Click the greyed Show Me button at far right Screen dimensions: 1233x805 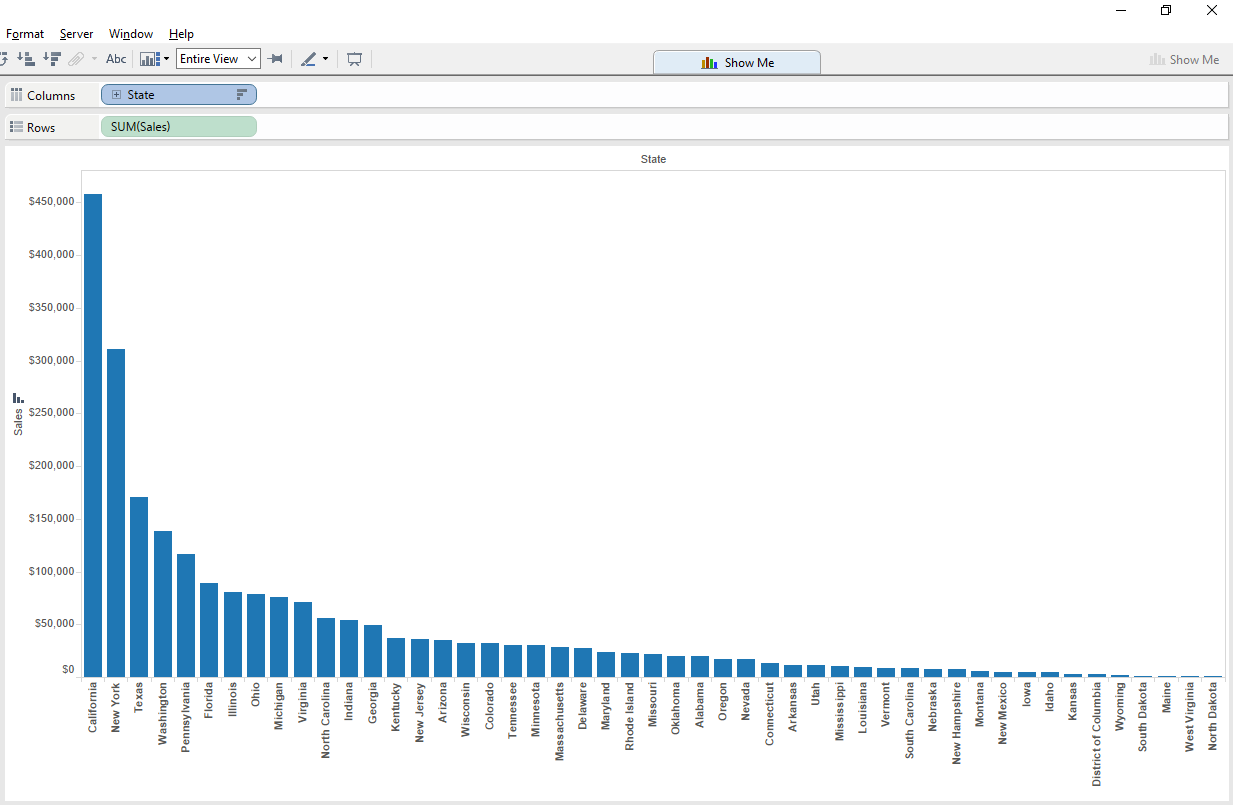tap(1184, 60)
